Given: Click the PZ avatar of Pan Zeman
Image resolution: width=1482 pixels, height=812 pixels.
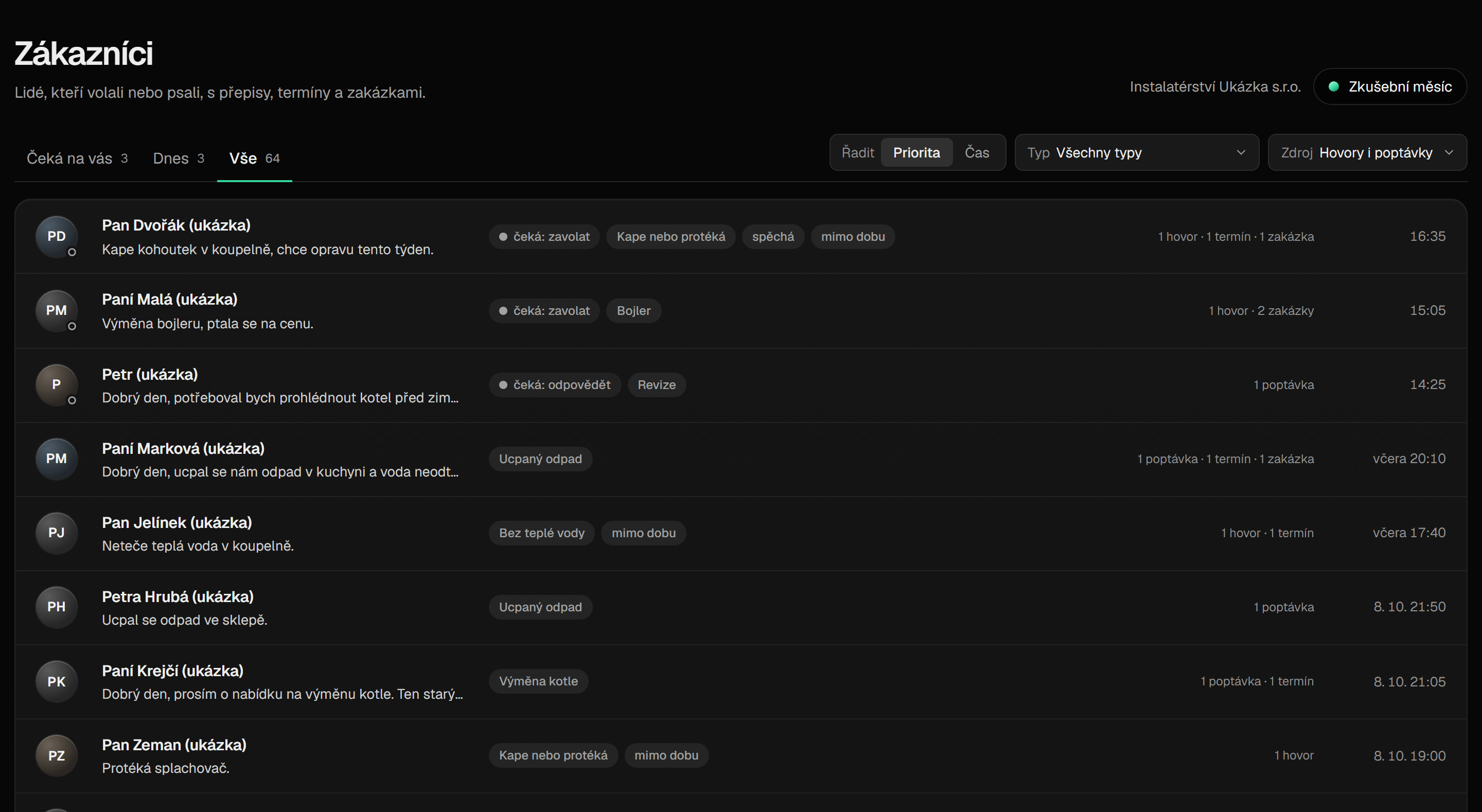Looking at the screenshot, I should (x=57, y=755).
